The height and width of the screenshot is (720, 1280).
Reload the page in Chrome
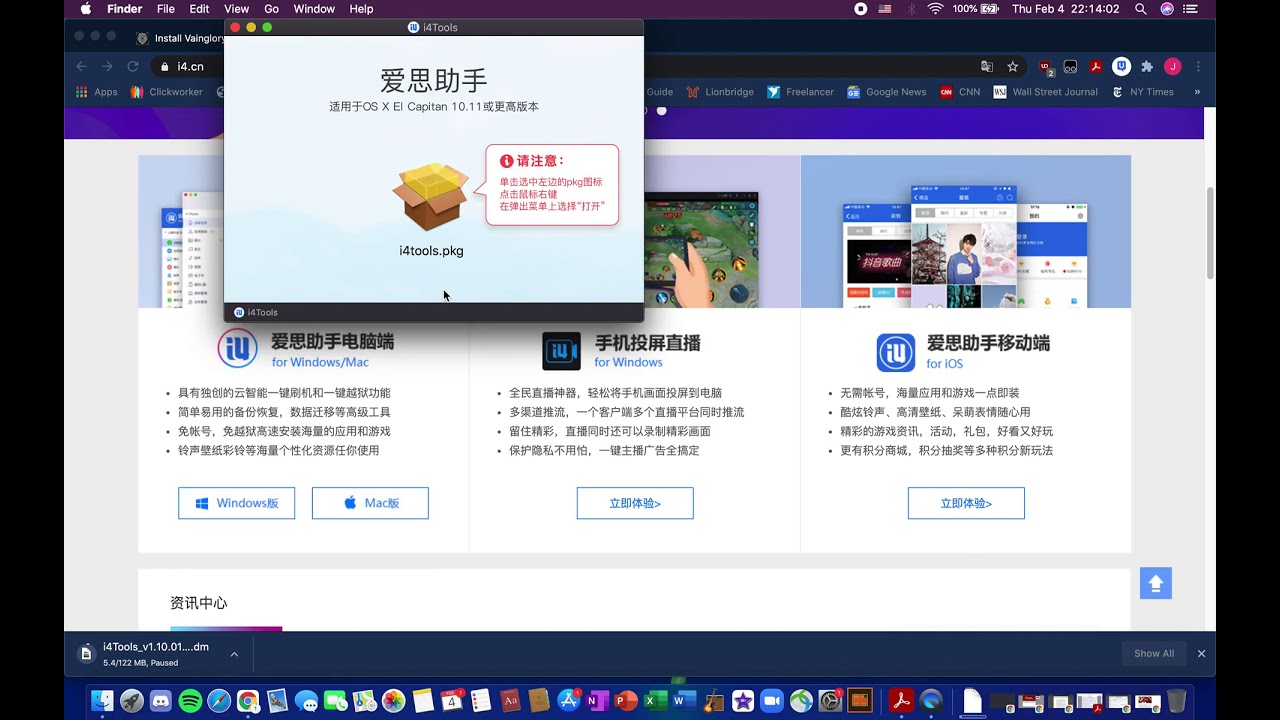click(132, 66)
